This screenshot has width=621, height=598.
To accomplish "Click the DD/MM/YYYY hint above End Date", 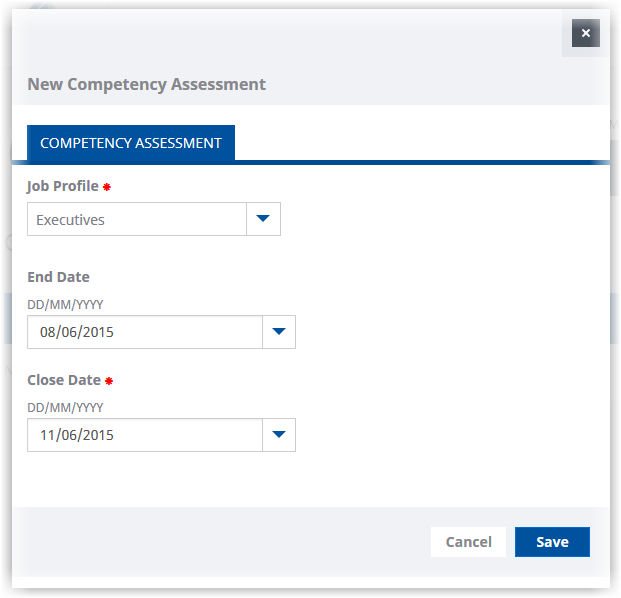I will tap(65, 304).
